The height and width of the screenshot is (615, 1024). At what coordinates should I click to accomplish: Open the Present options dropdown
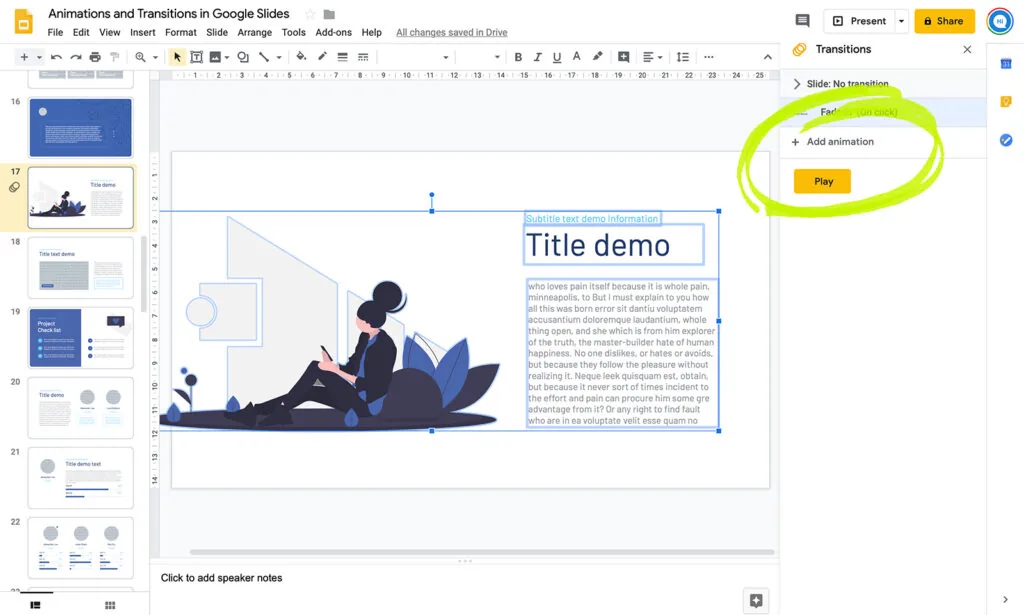(901, 21)
